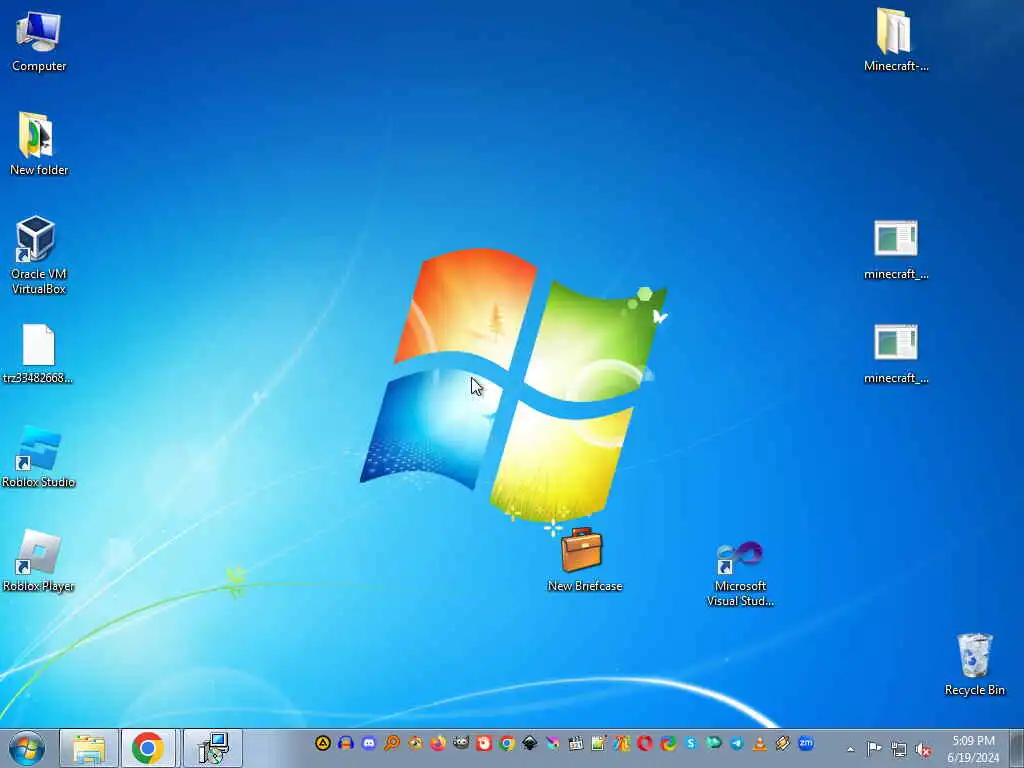Open Discord from the quick launch bar
Image resolution: width=1024 pixels, height=768 pixels.
point(369,743)
